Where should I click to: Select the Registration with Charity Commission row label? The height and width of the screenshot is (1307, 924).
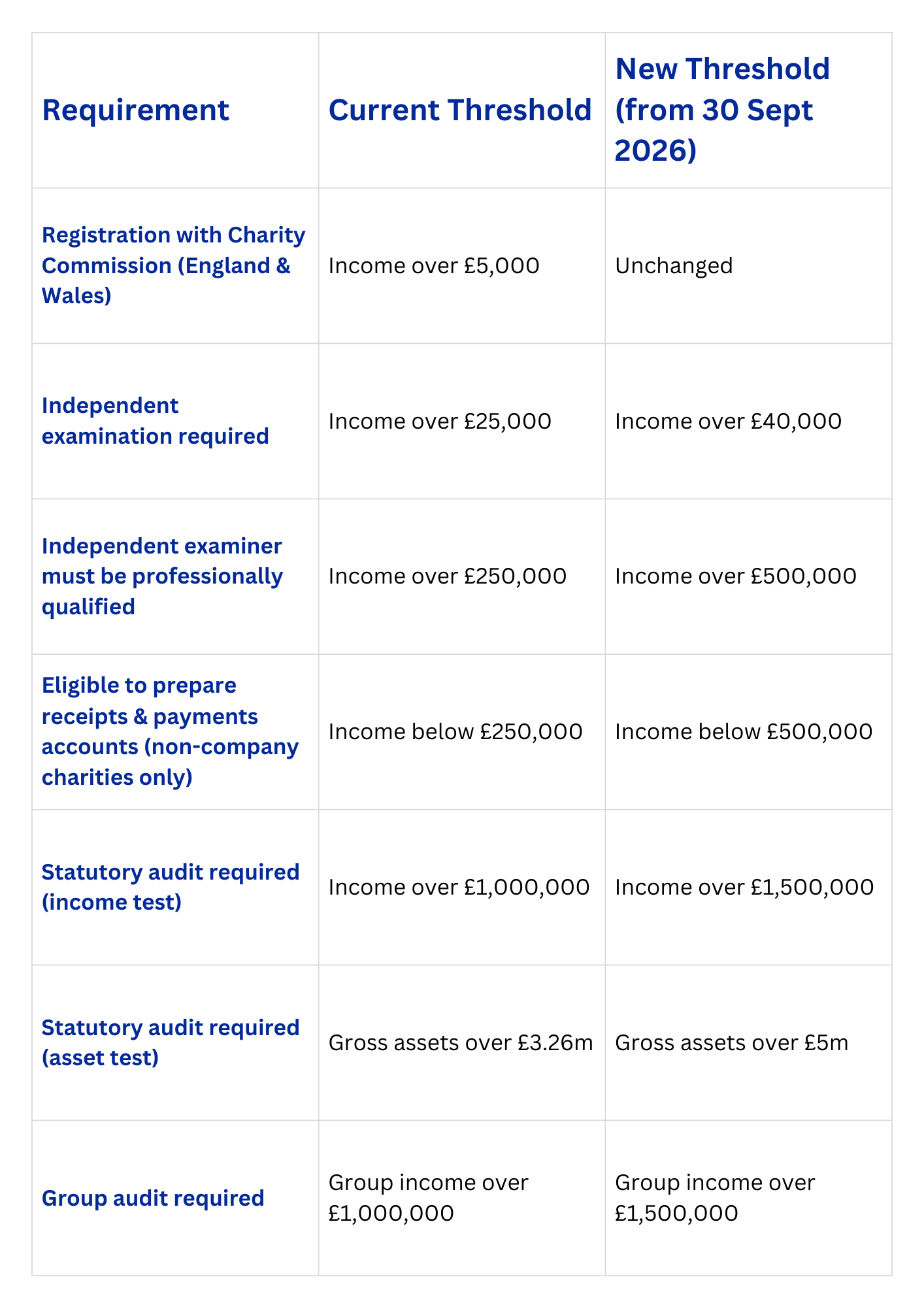click(x=173, y=265)
